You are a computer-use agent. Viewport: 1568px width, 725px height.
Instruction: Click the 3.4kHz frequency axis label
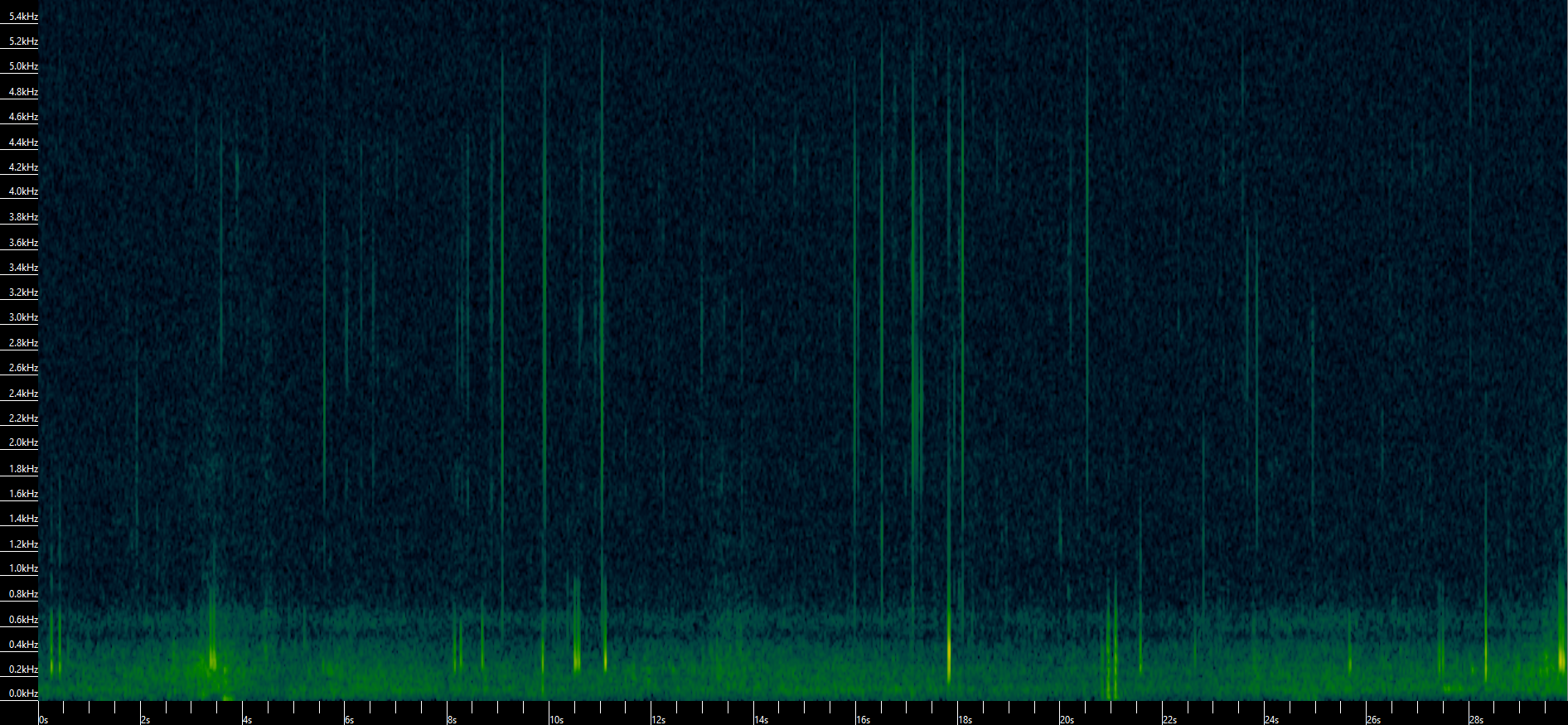point(23,268)
